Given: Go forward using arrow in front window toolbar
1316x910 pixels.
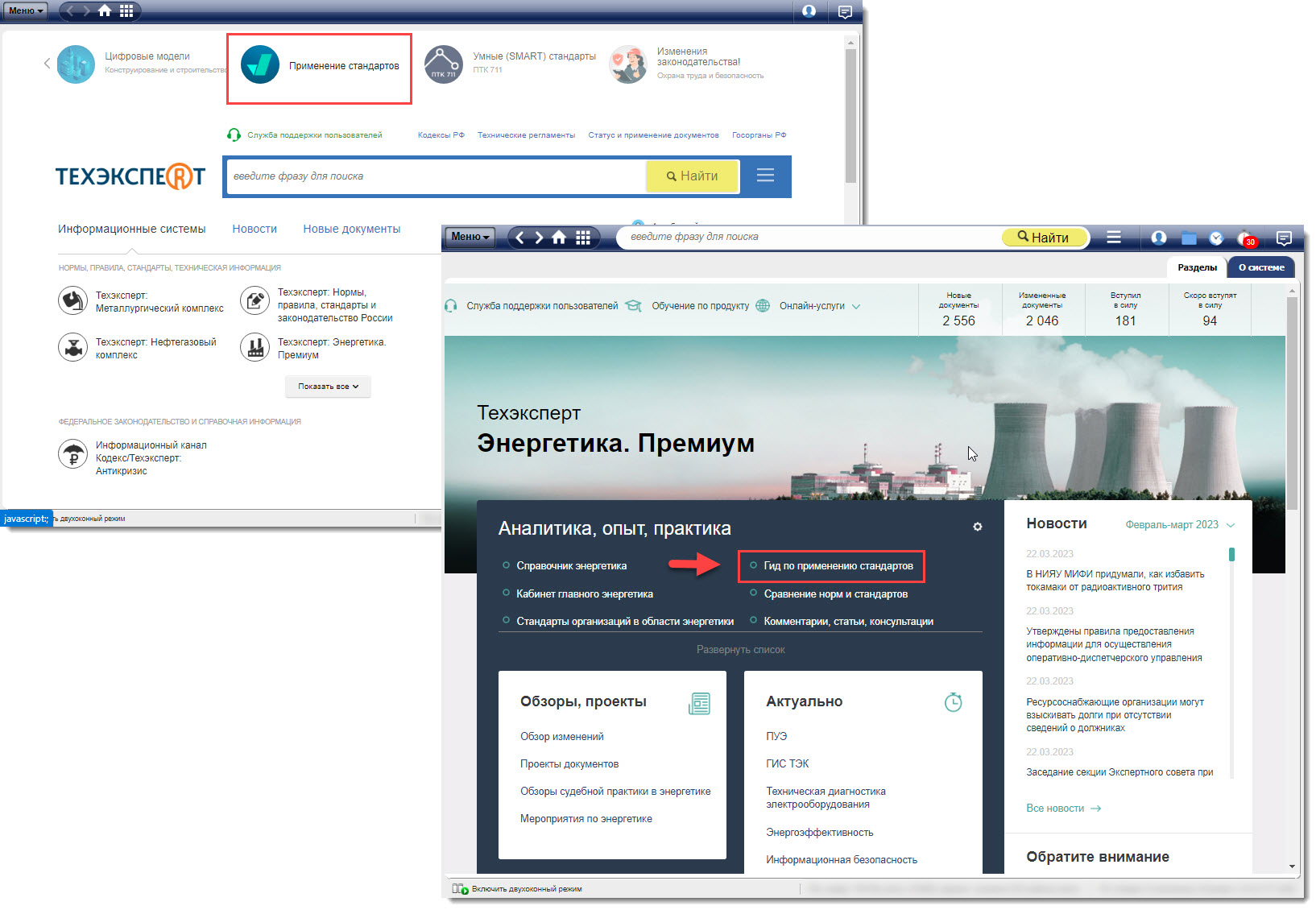Looking at the screenshot, I should [539, 238].
